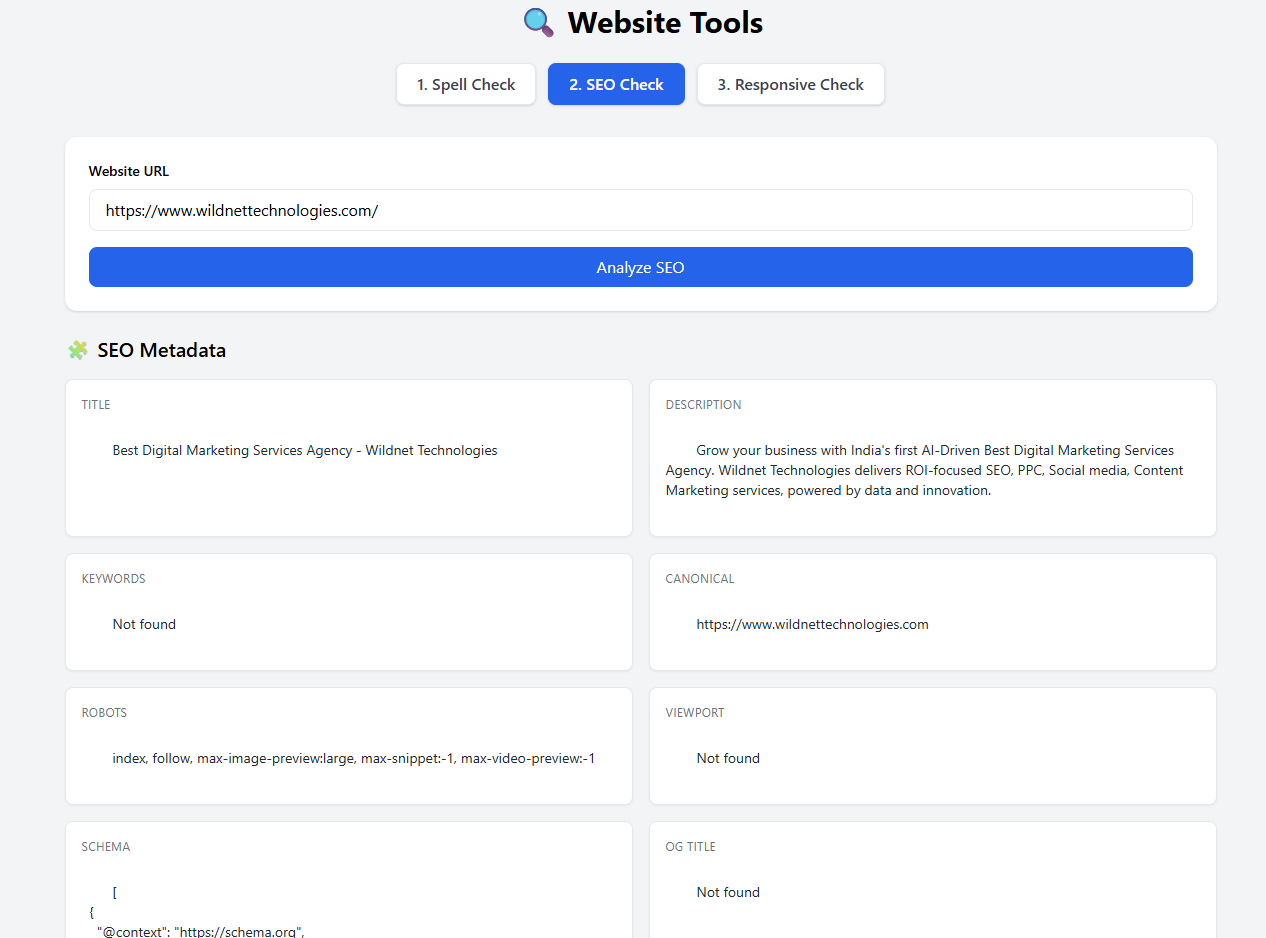Click the Website Tools page title

664,22
